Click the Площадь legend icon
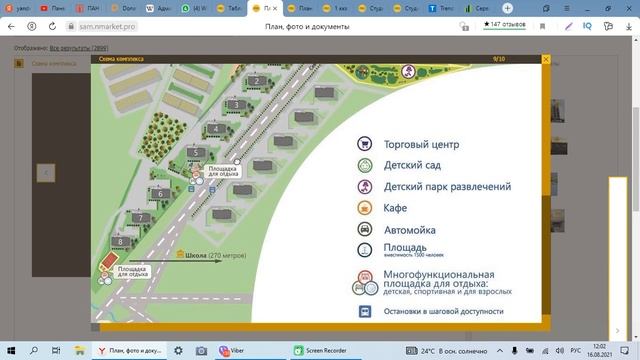 (364, 250)
